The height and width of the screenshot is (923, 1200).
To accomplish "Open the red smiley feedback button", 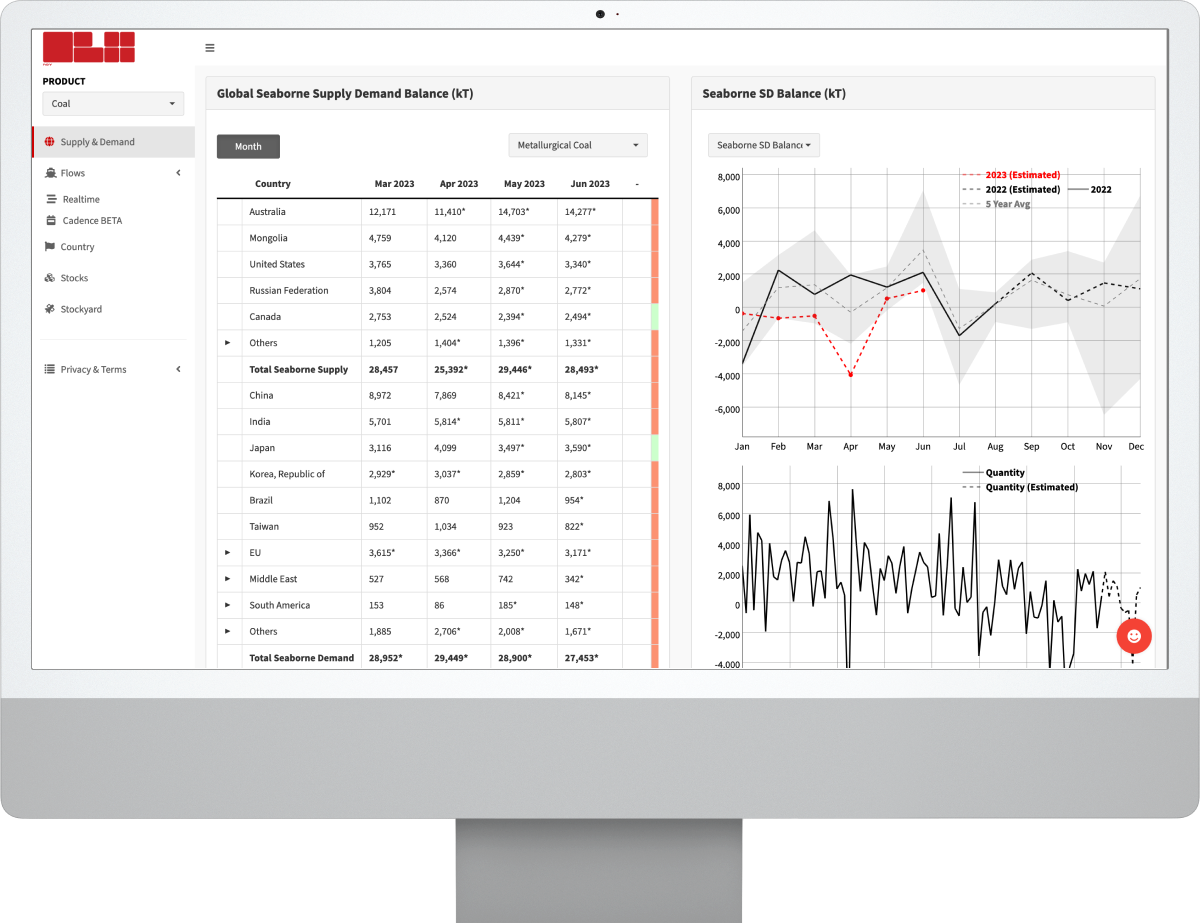I will [1134, 635].
